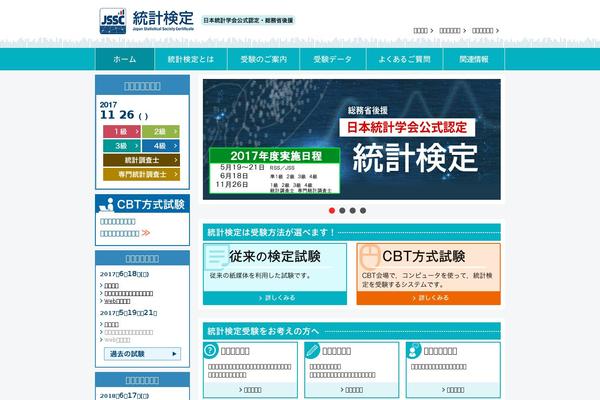Open the 受験データ menu item
The width and height of the screenshot is (600, 400).
coord(333,59)
